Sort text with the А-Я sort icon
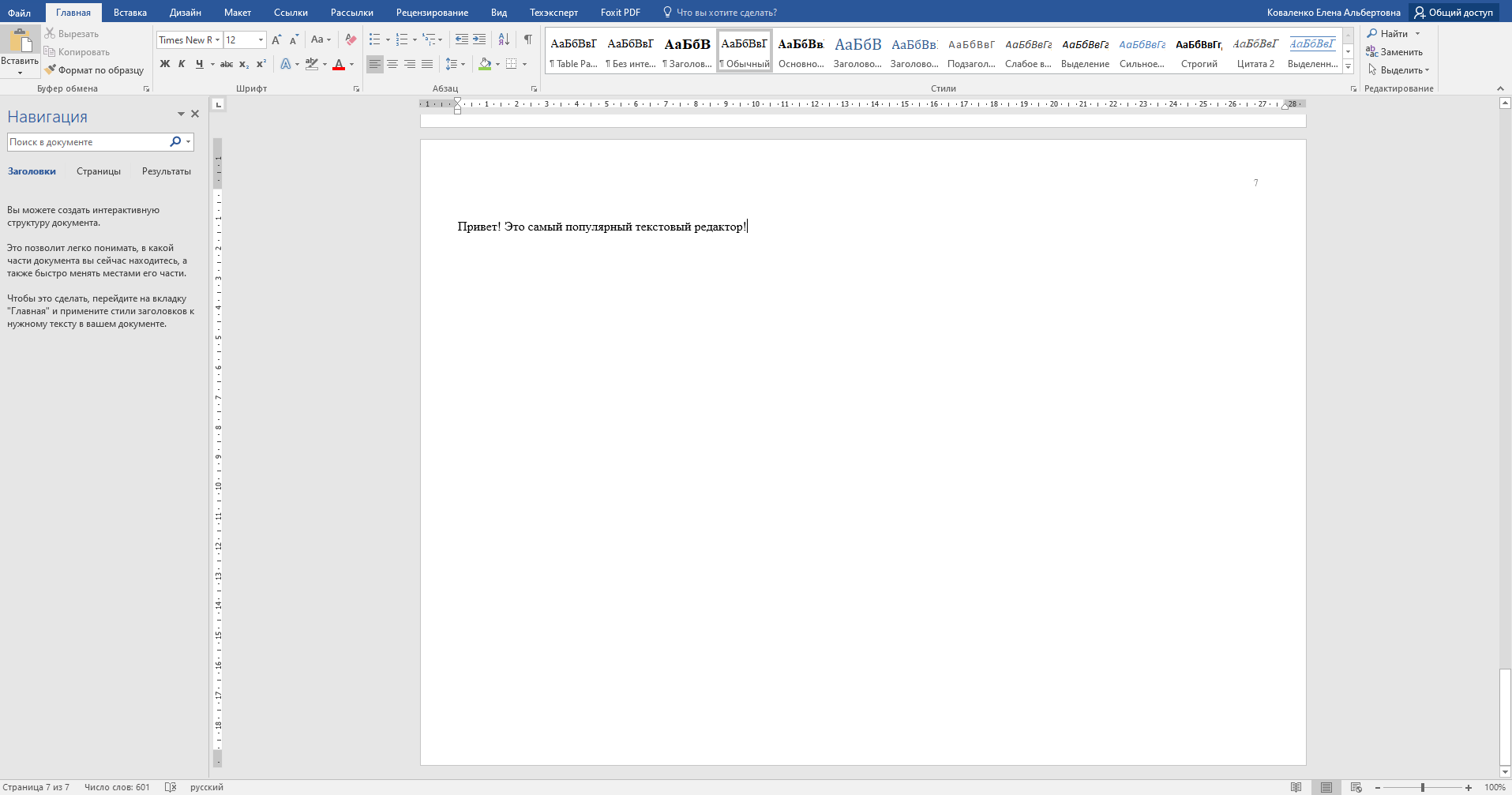 click(504, 39)
